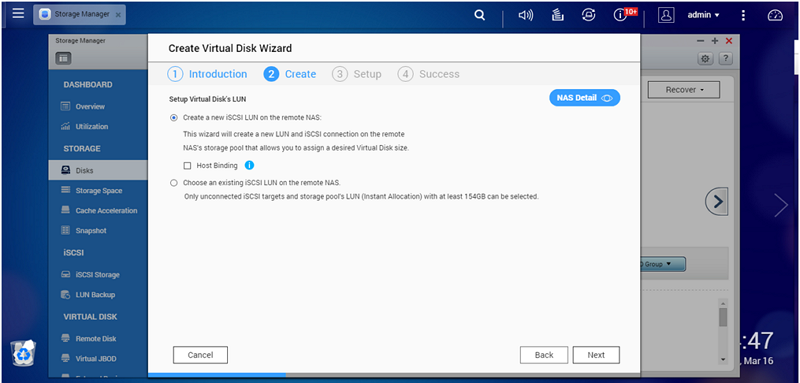
Task: Select the Storage Manager taskbar tab
Action: (x=79, y=15)
